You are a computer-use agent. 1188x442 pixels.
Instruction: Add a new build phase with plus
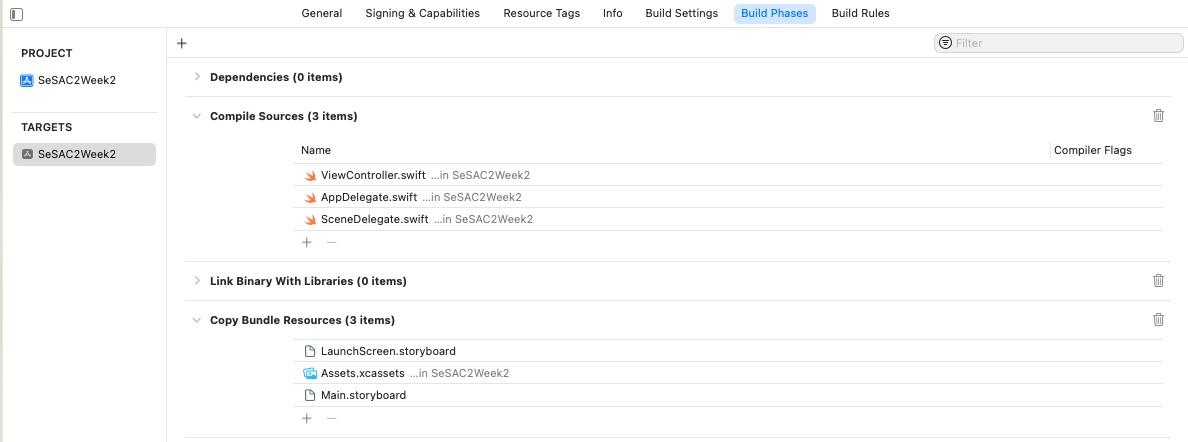182,43
